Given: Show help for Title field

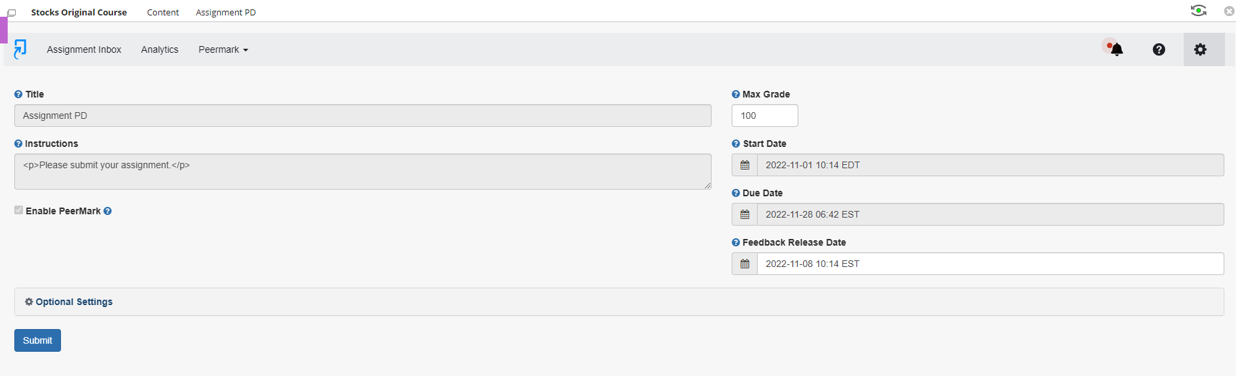Looking at the screenshot, I should [x=18, y=94].
